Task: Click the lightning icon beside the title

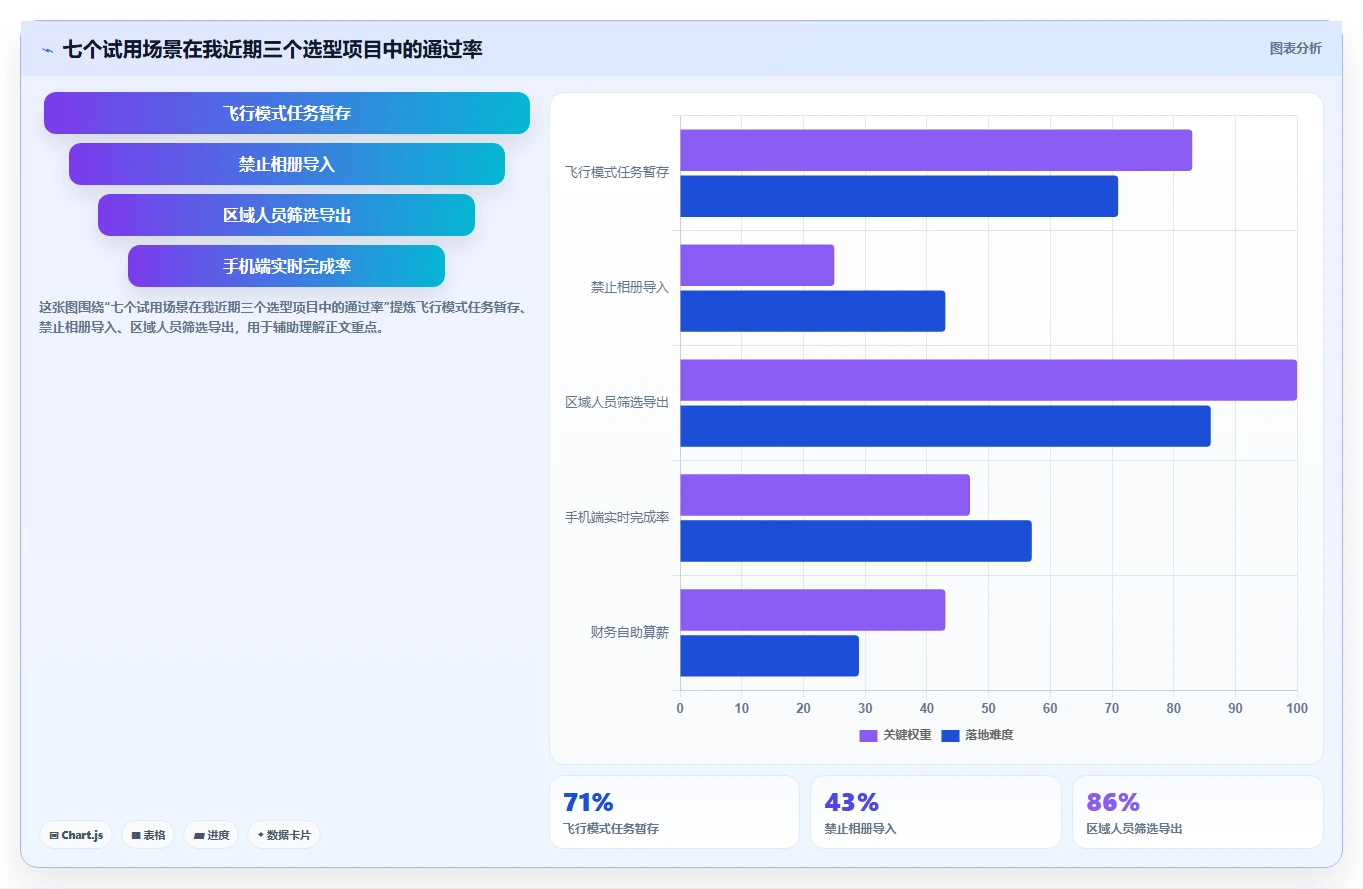Action: click(x=48, y=49)
